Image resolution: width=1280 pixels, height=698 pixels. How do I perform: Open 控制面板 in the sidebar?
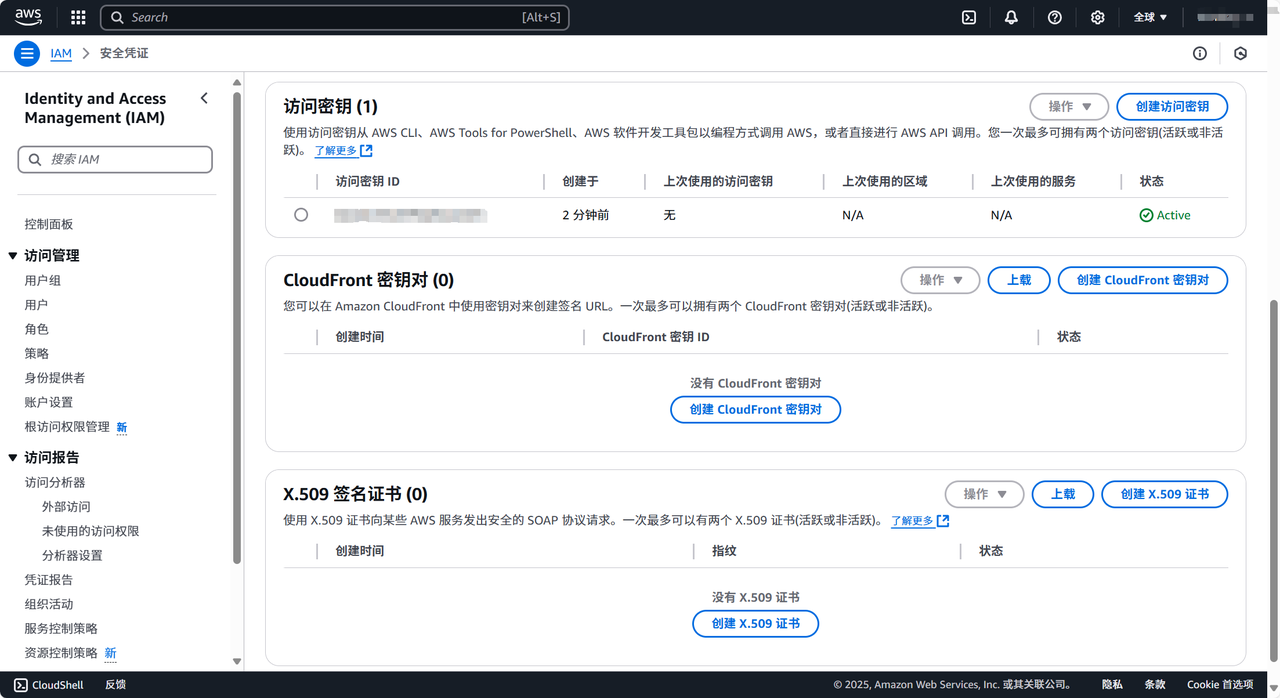49,224
